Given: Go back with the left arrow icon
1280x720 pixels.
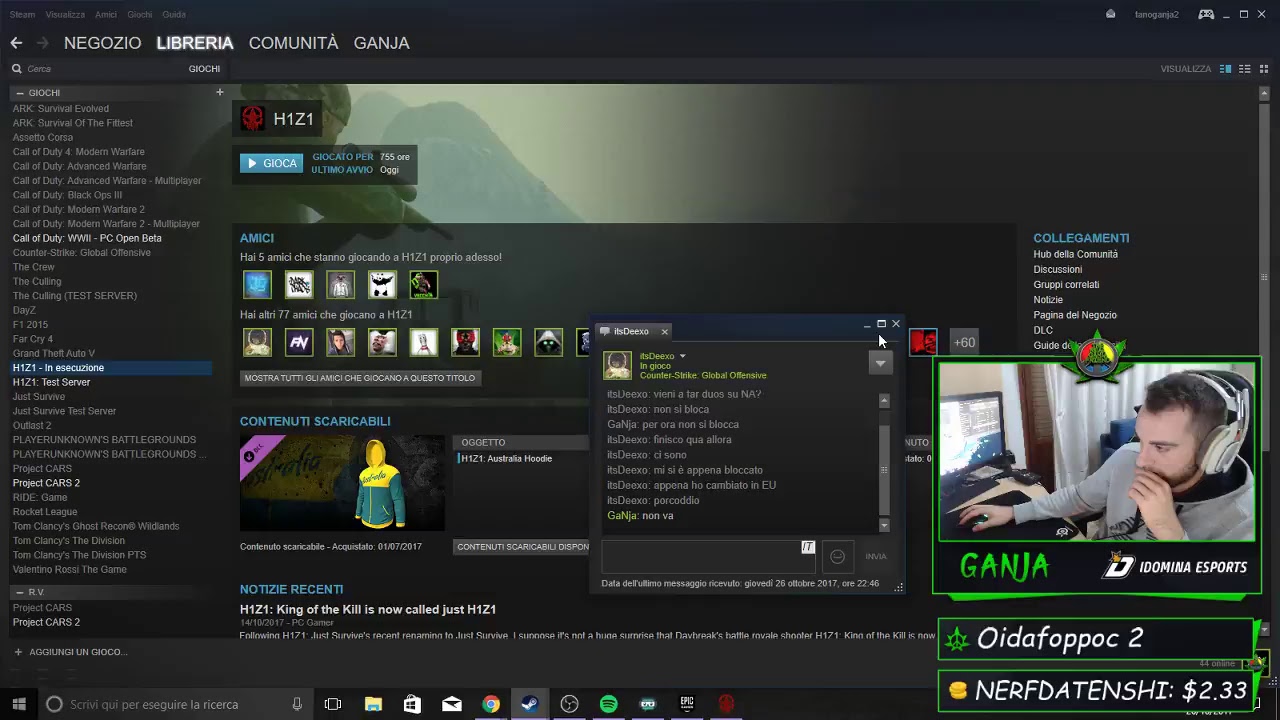Looking at the screenshot, I should coord(16,43).
